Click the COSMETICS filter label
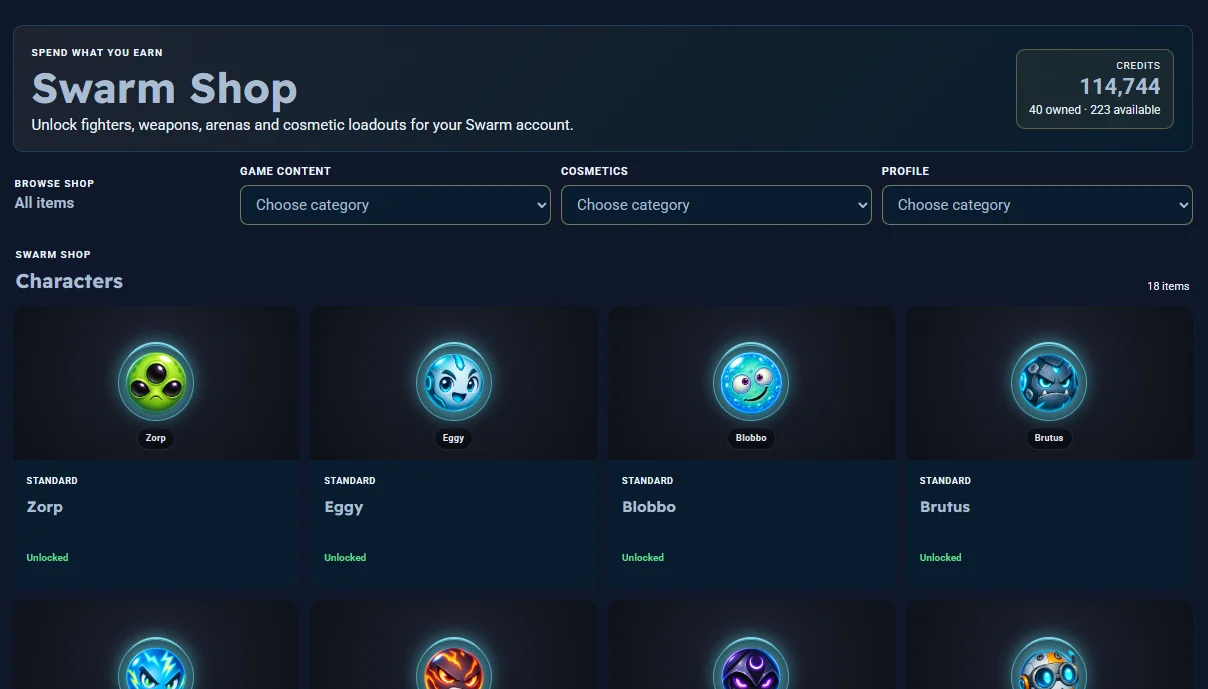The height and width of the screenshot is (689, 1208). tap(594, 171)
